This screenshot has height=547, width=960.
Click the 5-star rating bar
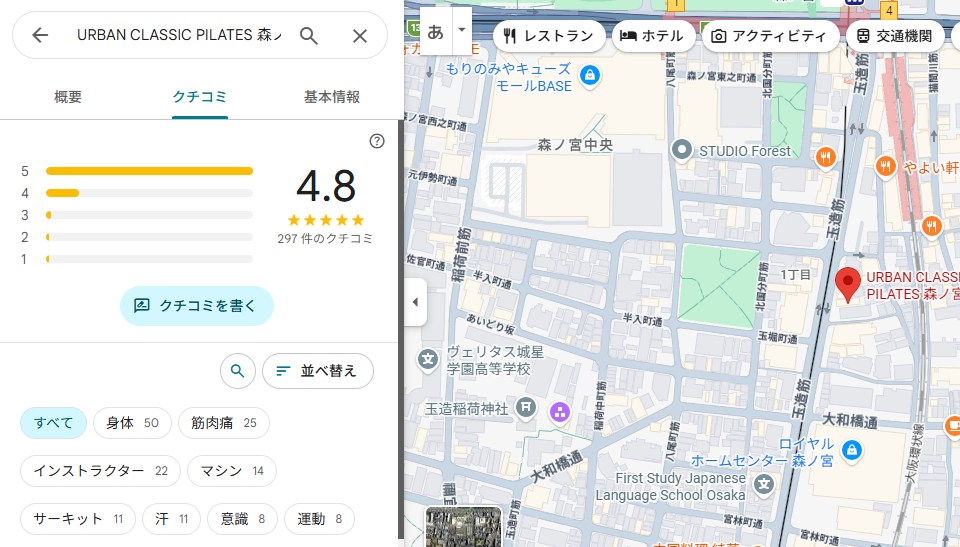point(149,171)
